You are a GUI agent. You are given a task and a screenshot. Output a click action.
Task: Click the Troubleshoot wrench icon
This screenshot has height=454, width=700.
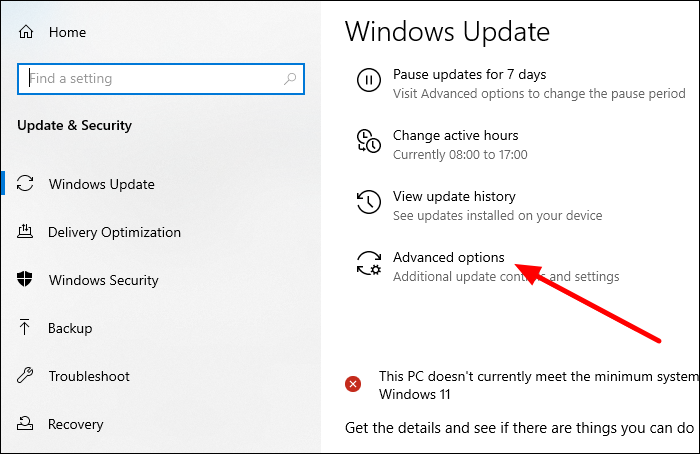point(26,376)
